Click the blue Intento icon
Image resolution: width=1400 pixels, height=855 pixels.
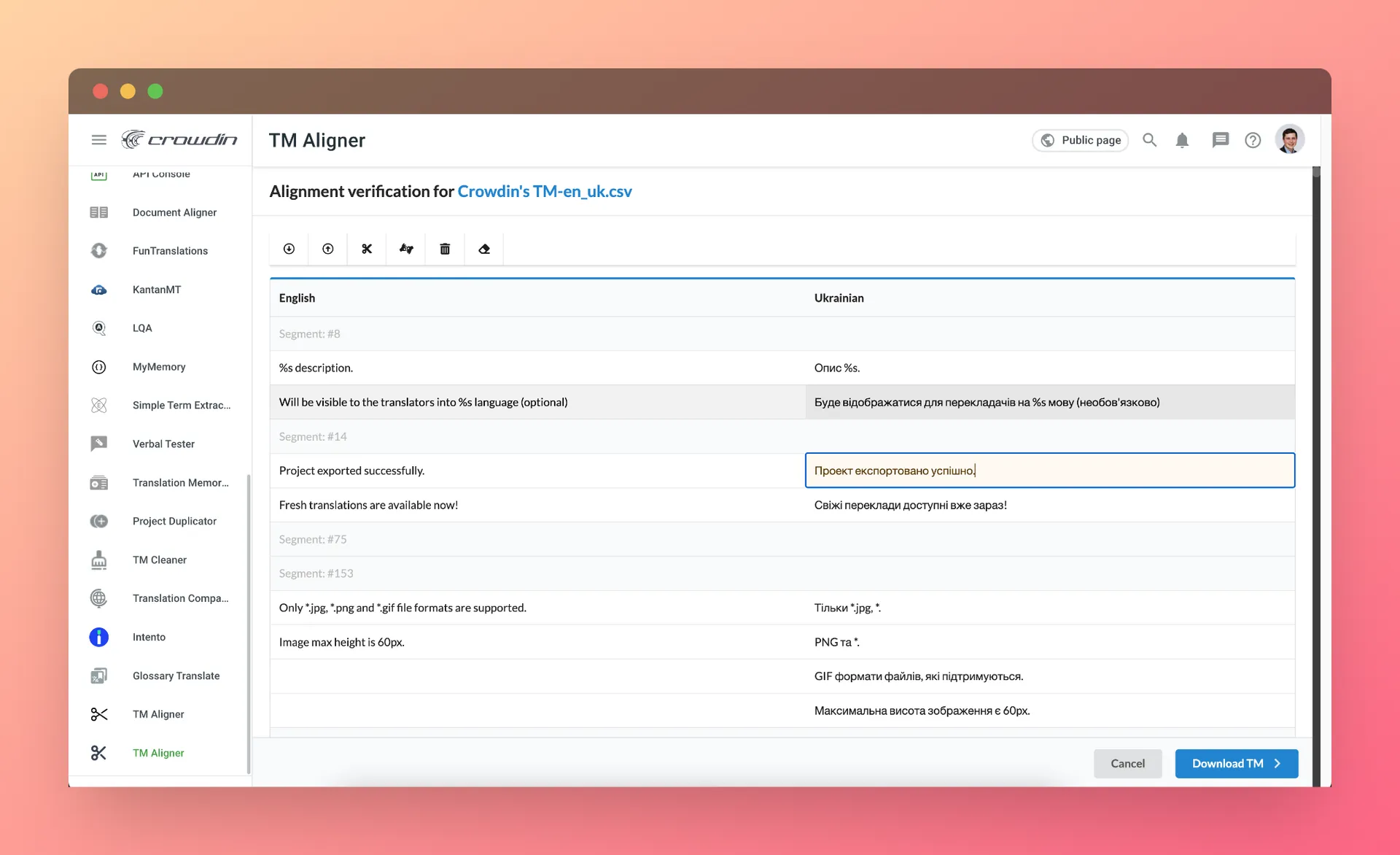click(x=99, y=637)
